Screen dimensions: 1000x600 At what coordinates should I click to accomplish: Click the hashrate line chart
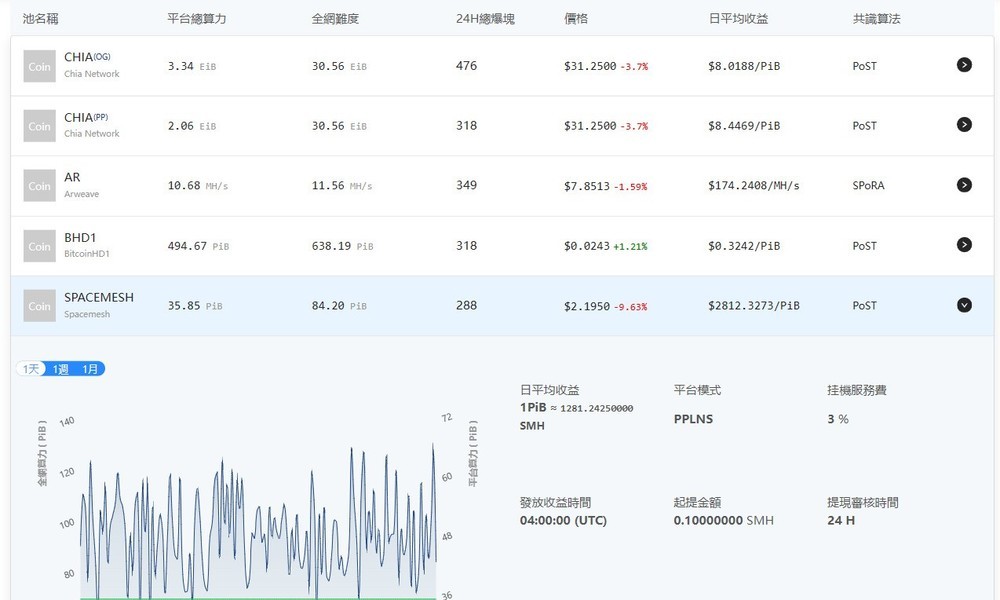[x=258, y=520]
